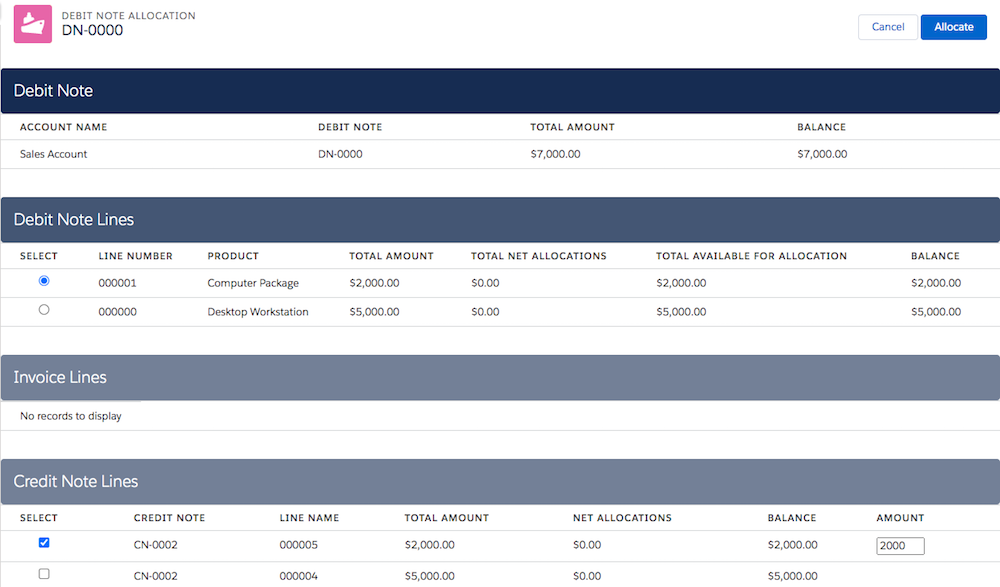Click the Desktop Workstation $5,000.00 total amount
The image size is (1000, 587).
[374, 311]
